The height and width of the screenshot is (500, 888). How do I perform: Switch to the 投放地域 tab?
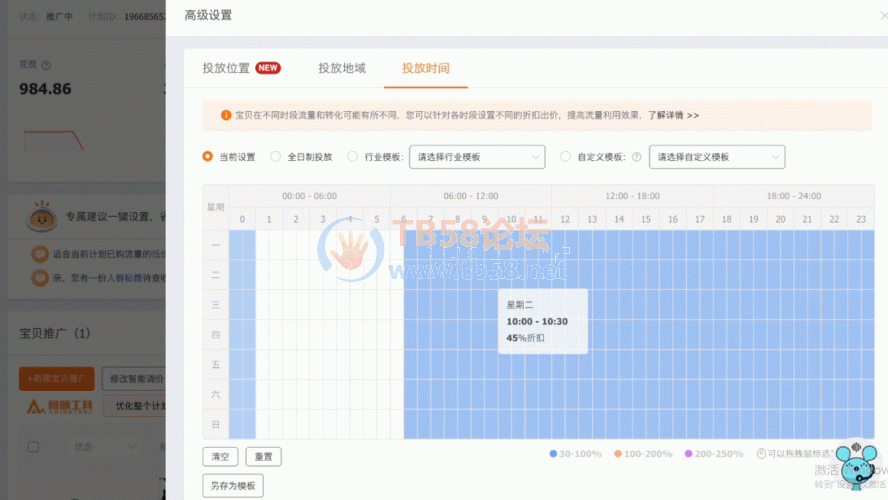click(x=342, y=68)
